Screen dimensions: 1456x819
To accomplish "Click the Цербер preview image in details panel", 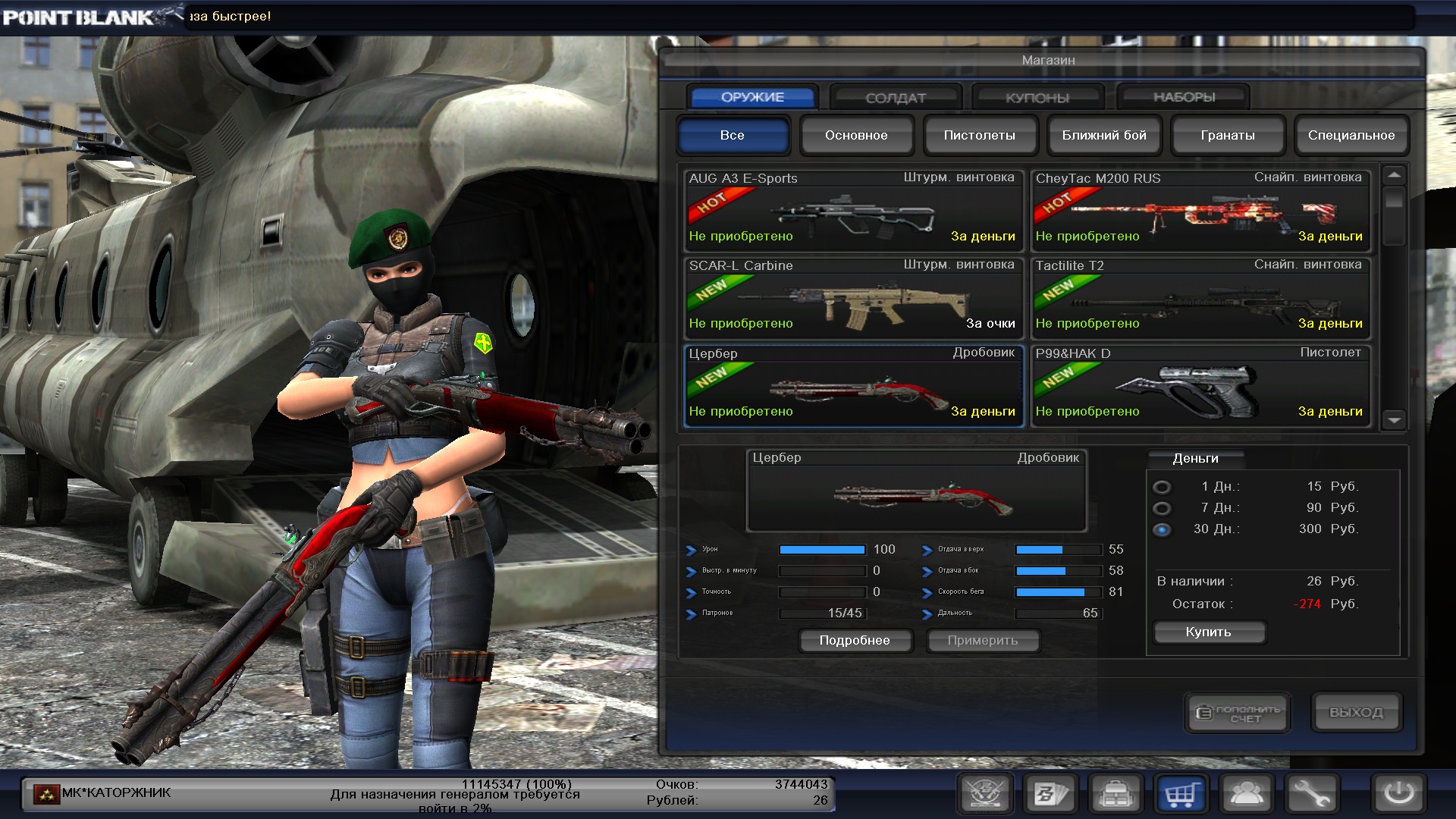I will point(916,491).
